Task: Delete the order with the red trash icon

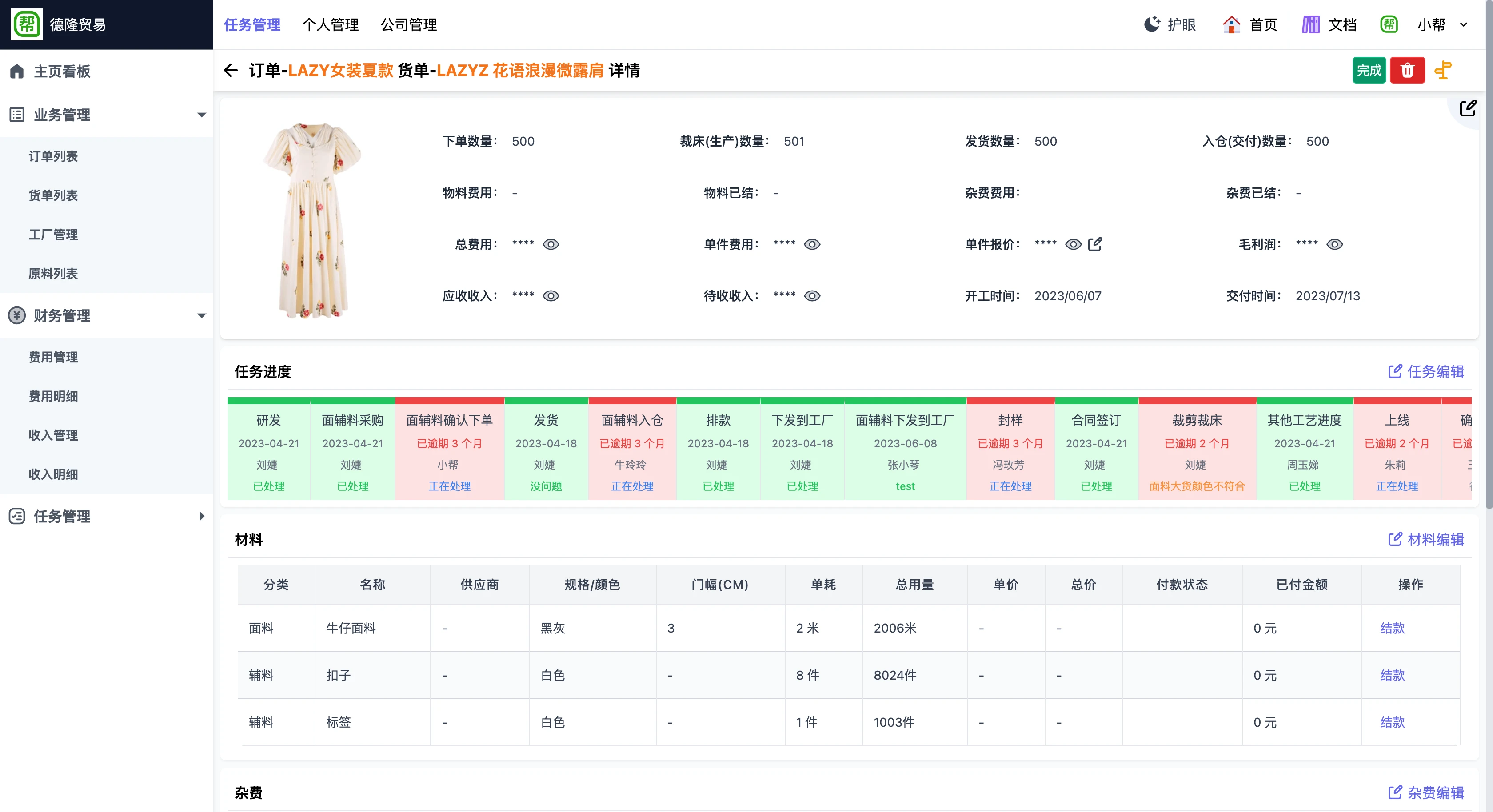Action: point(1407,70)
